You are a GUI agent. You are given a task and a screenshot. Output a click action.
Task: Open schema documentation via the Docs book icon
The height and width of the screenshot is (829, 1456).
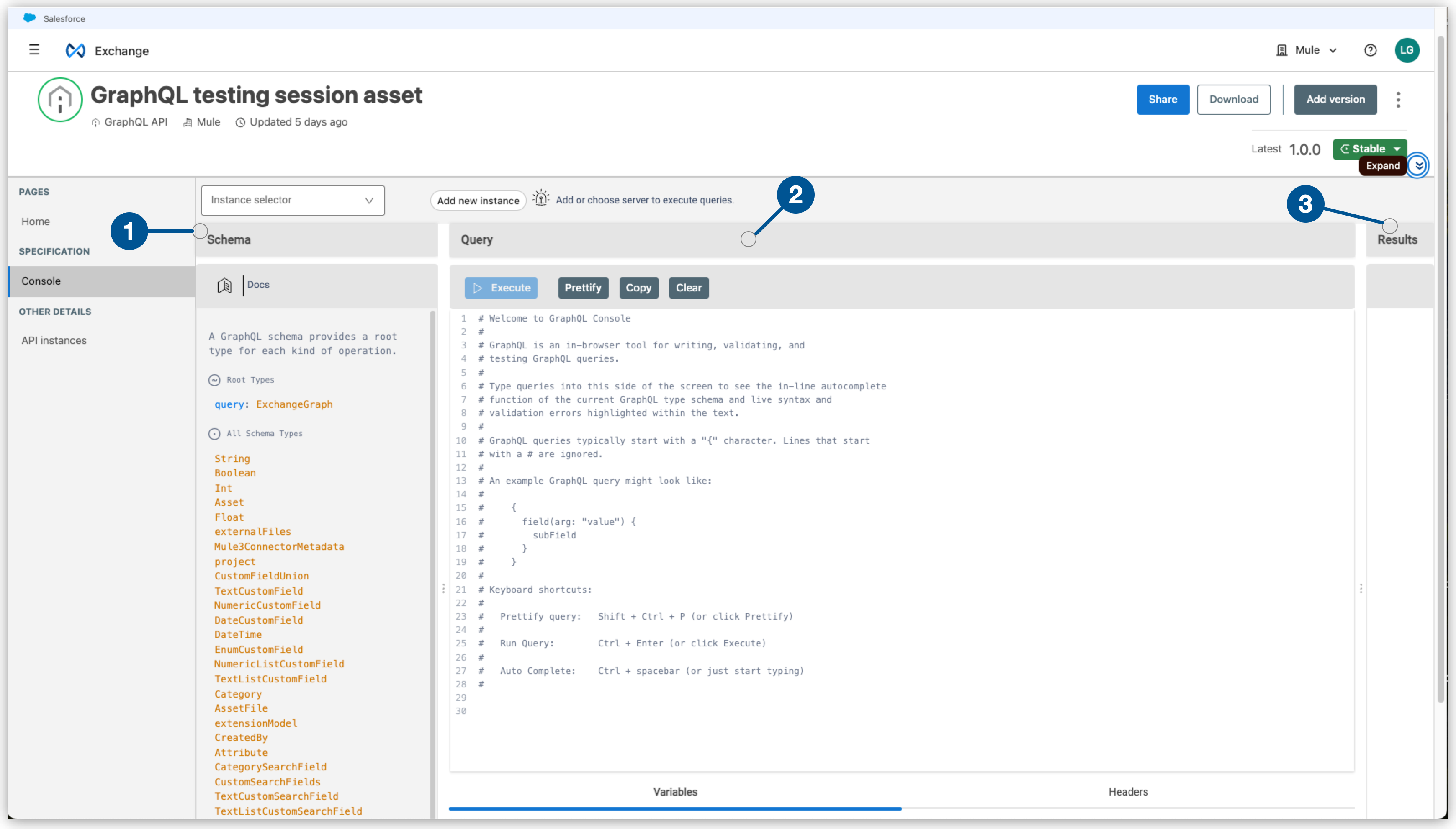225,285
